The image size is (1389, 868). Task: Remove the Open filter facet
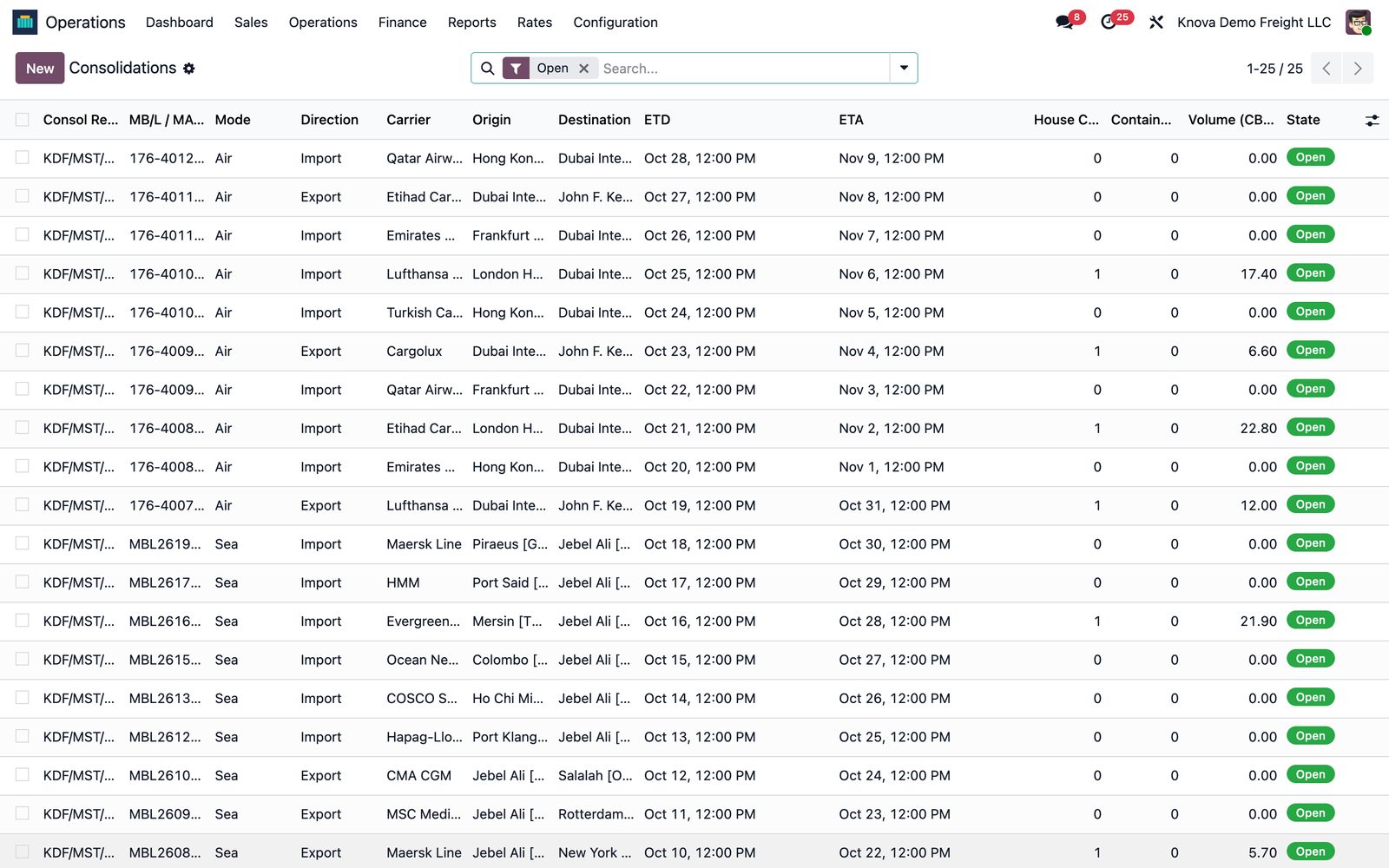[x=584, y=69]
